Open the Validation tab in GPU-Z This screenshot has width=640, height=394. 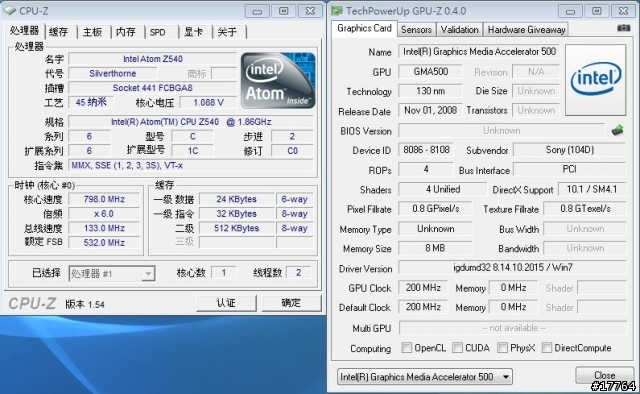459,29
